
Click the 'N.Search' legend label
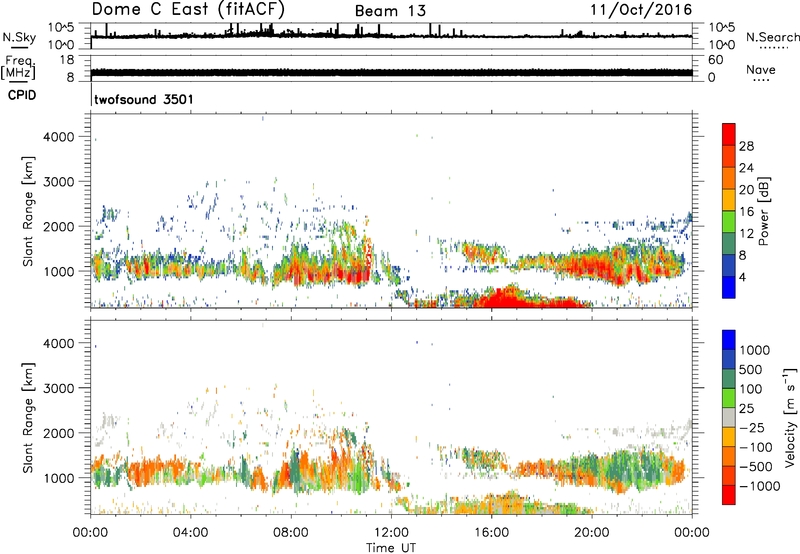(x=772, y=37)
